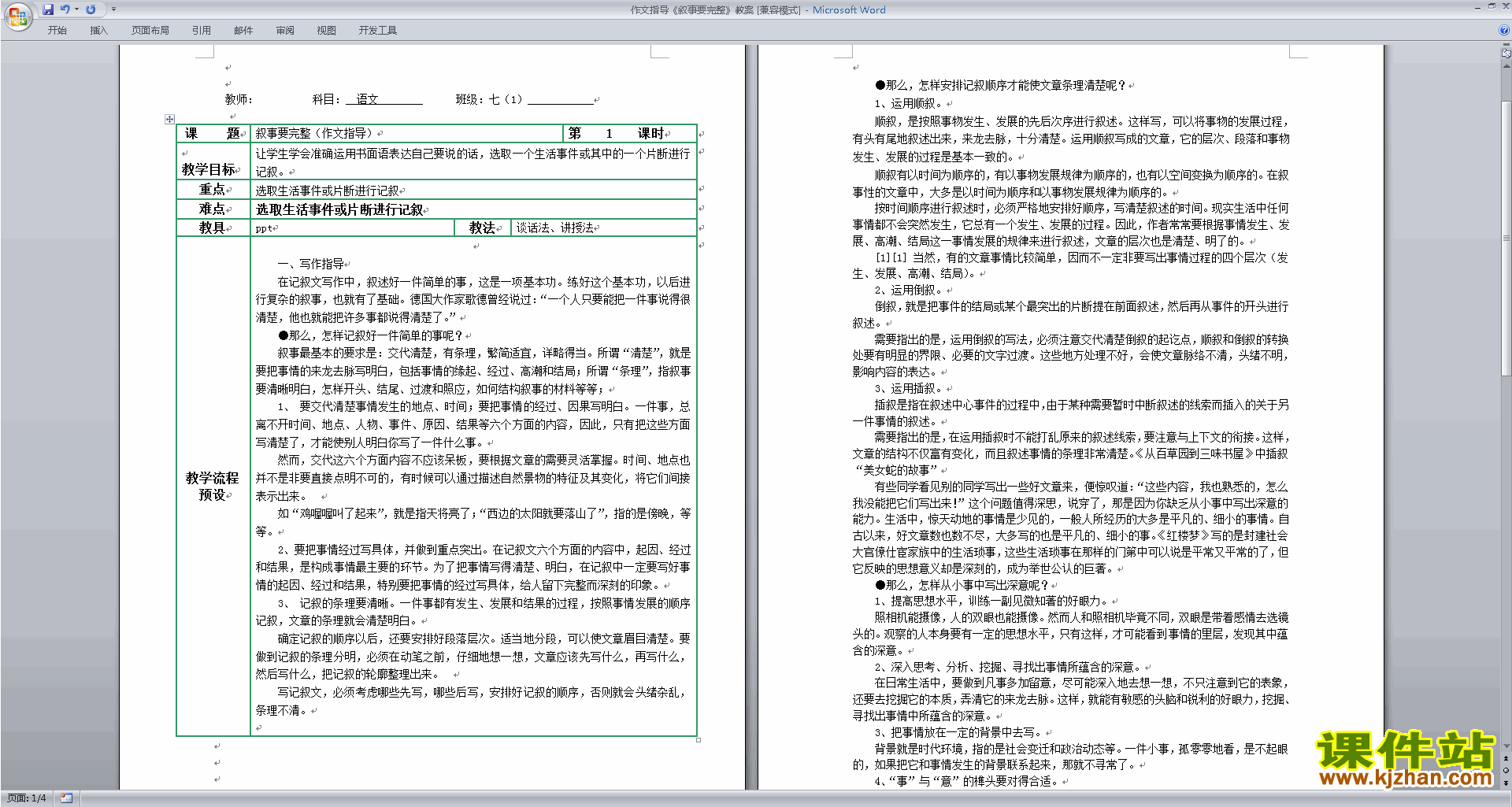This screenshot has width=1512, height=807.
Task: Expand the Customize Quick Access Toolbar menu
Action: (113, 9)
